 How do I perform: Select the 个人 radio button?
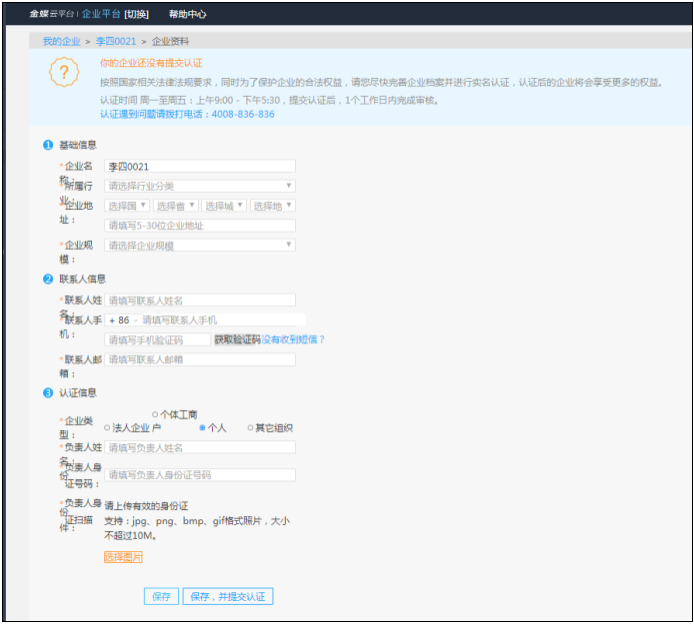202,428
